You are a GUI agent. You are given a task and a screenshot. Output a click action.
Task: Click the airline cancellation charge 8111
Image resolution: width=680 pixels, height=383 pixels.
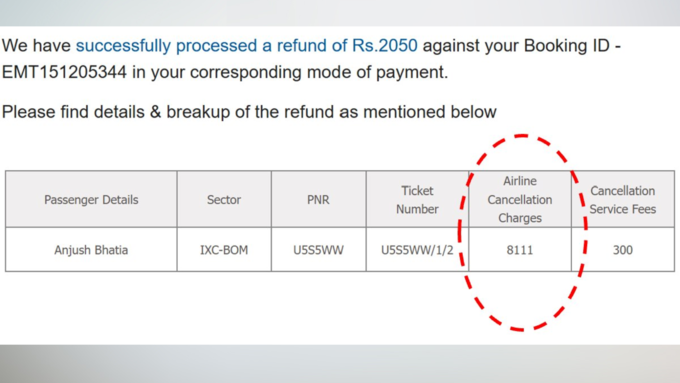point(520,250)
